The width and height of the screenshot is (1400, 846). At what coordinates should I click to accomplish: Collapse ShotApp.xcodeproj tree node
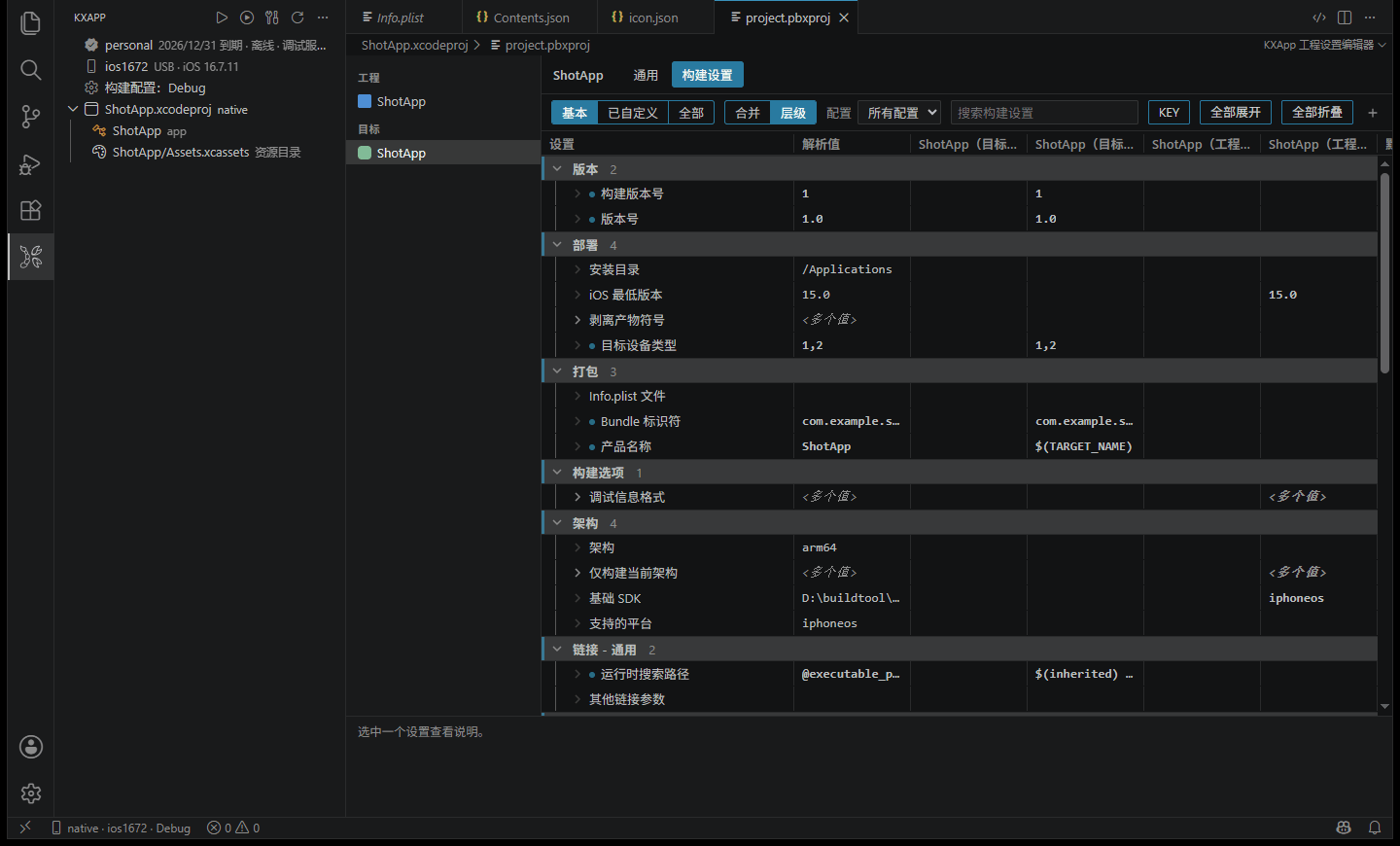73,109
